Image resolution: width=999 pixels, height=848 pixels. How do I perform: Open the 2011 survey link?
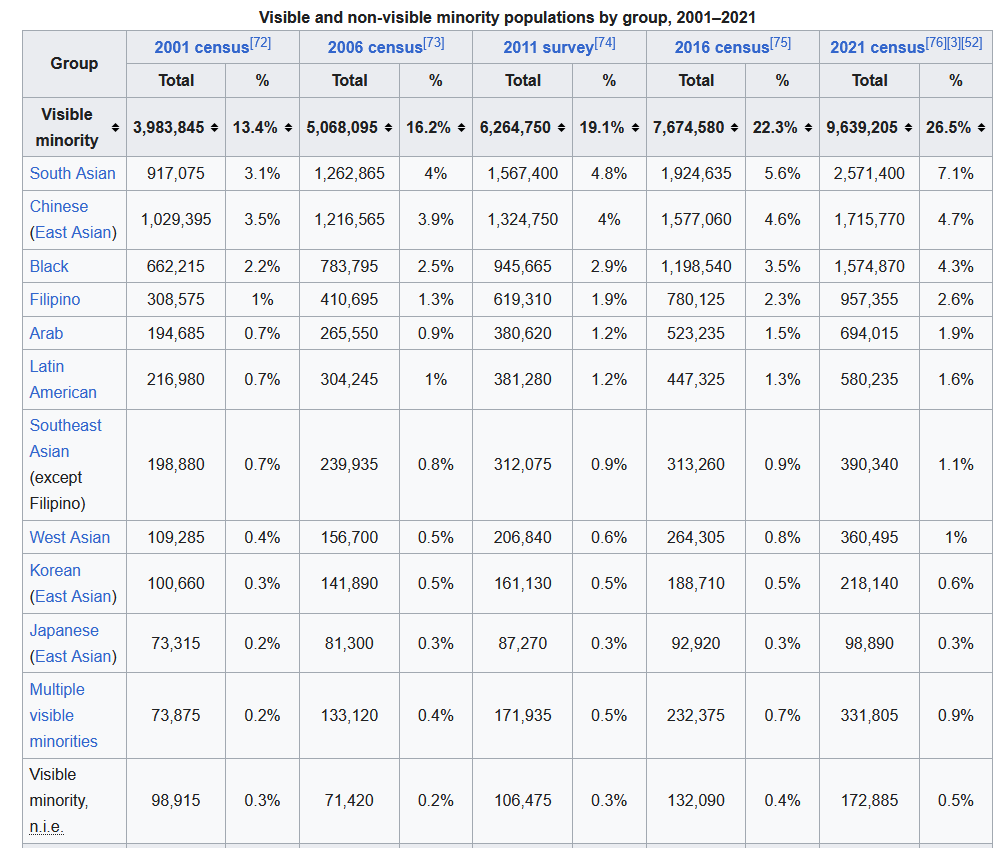pos(549,48)
